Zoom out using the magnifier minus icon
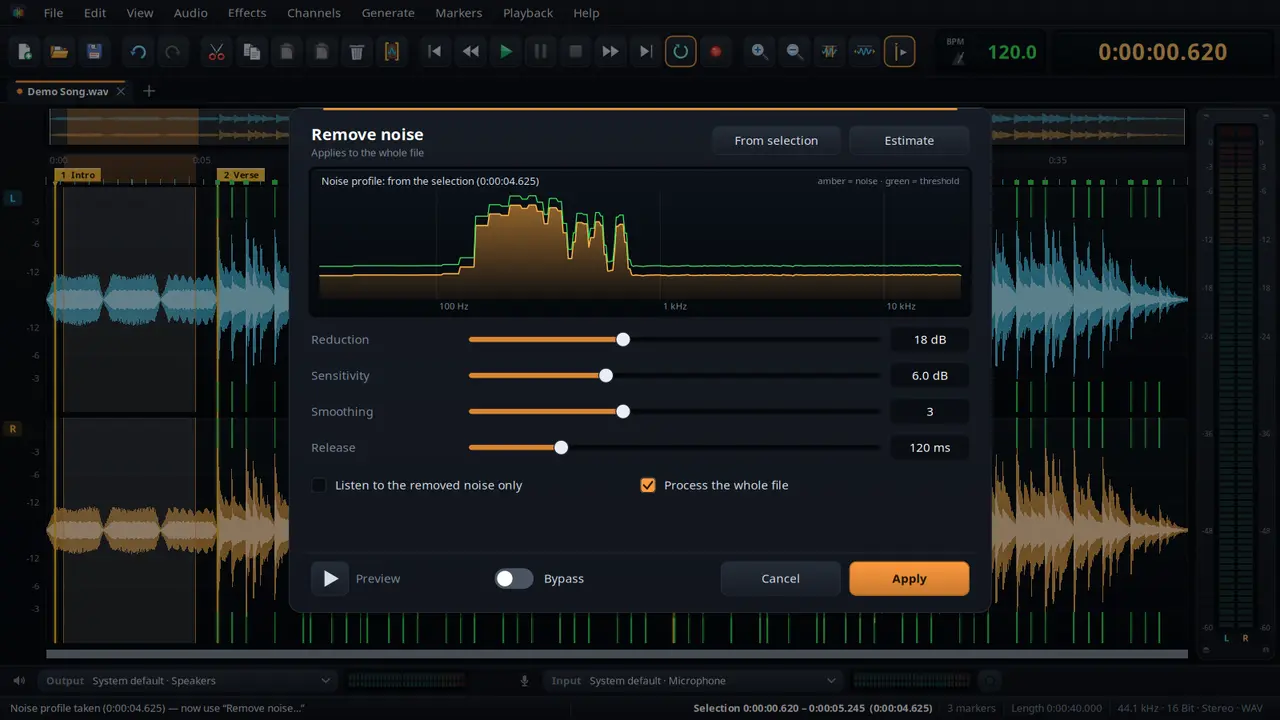The height and width of the screenshot is (720, 1280). pyautogui.click(x=794, y=52)
